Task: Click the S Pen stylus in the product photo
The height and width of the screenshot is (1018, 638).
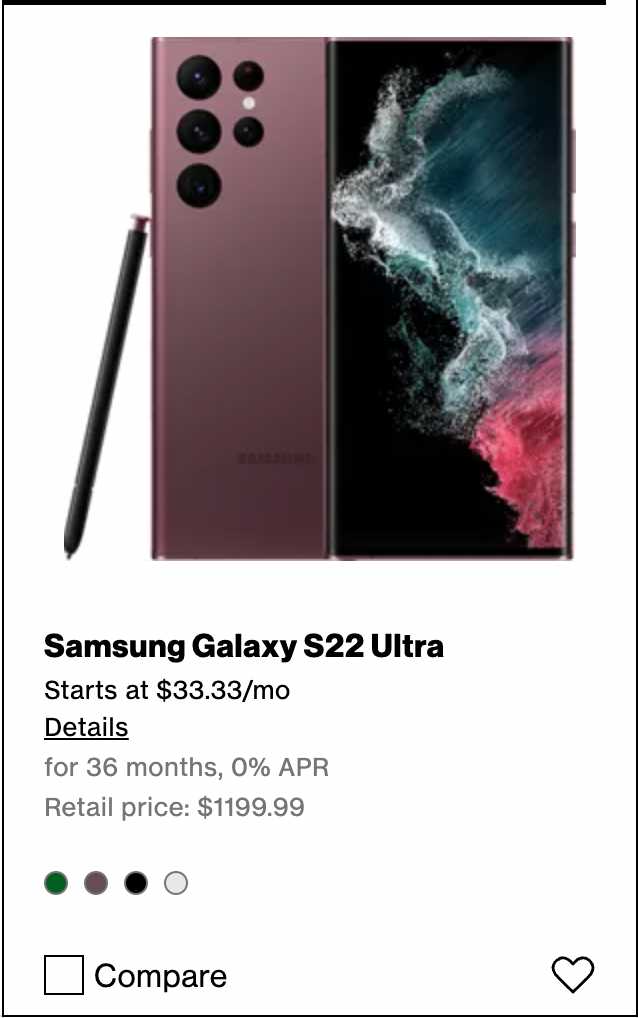Action: click(x=106, y=386)
